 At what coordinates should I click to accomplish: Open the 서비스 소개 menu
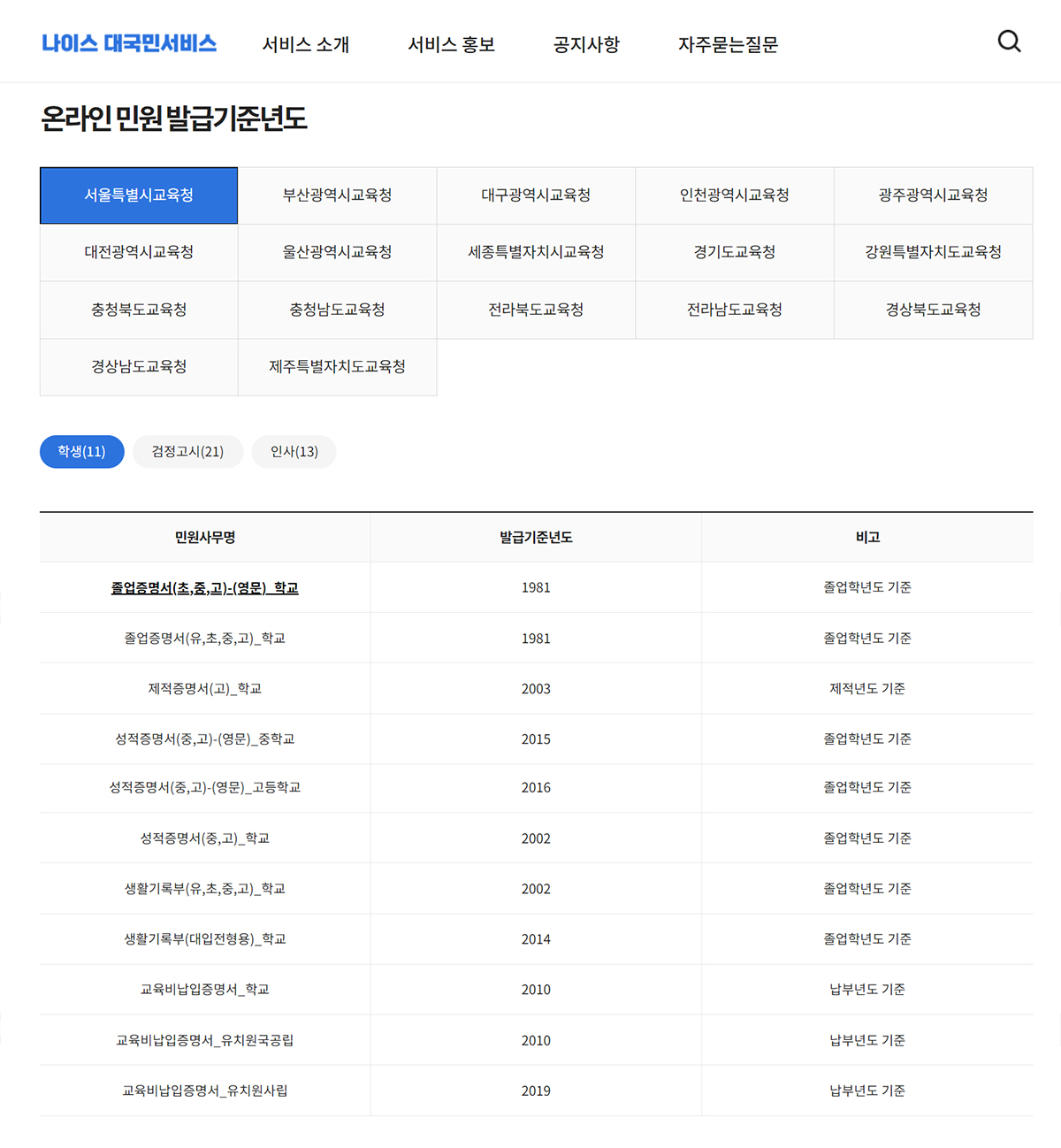(x=306, y=44)
